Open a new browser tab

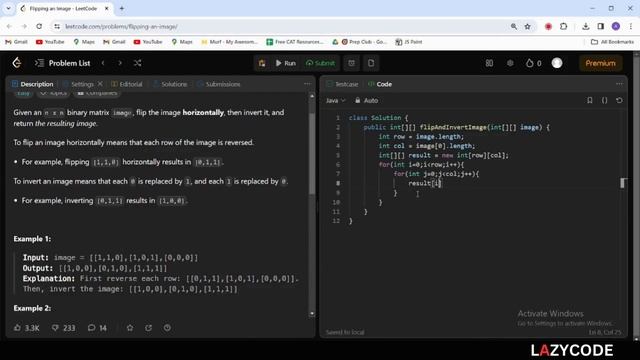coord(122,8)
